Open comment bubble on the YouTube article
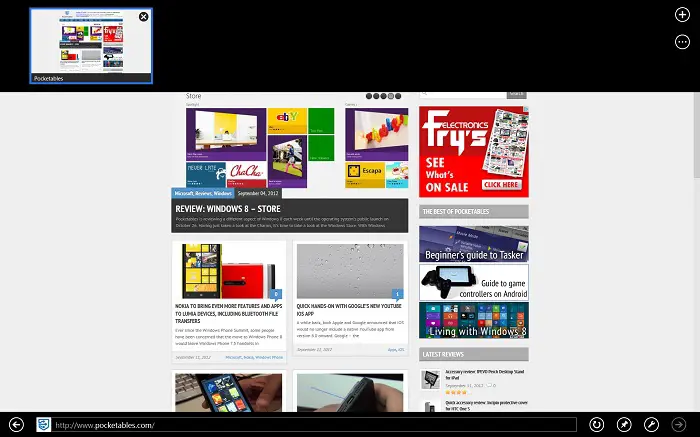Viewport: 700px width, 437px height. point(397,294)
